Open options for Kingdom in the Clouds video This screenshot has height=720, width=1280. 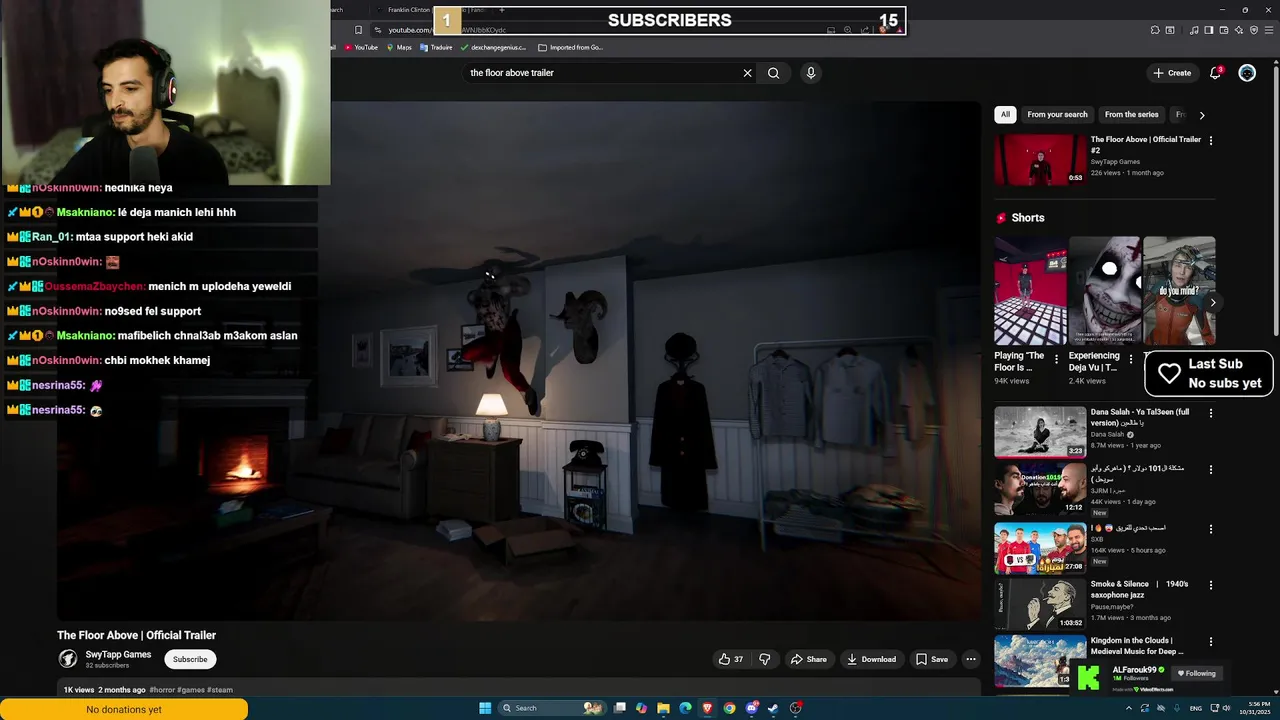[1211, 642]
